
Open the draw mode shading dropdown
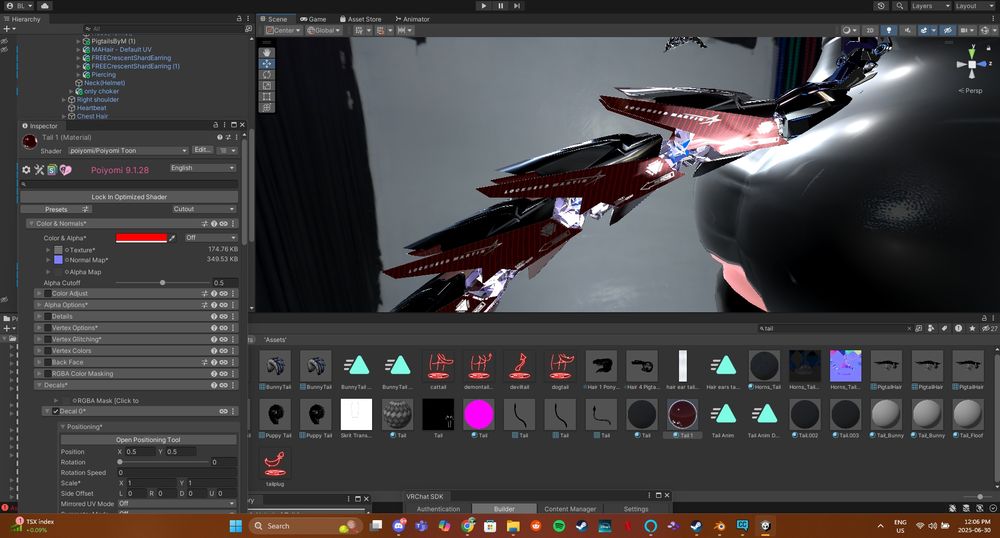click(849, 30)
